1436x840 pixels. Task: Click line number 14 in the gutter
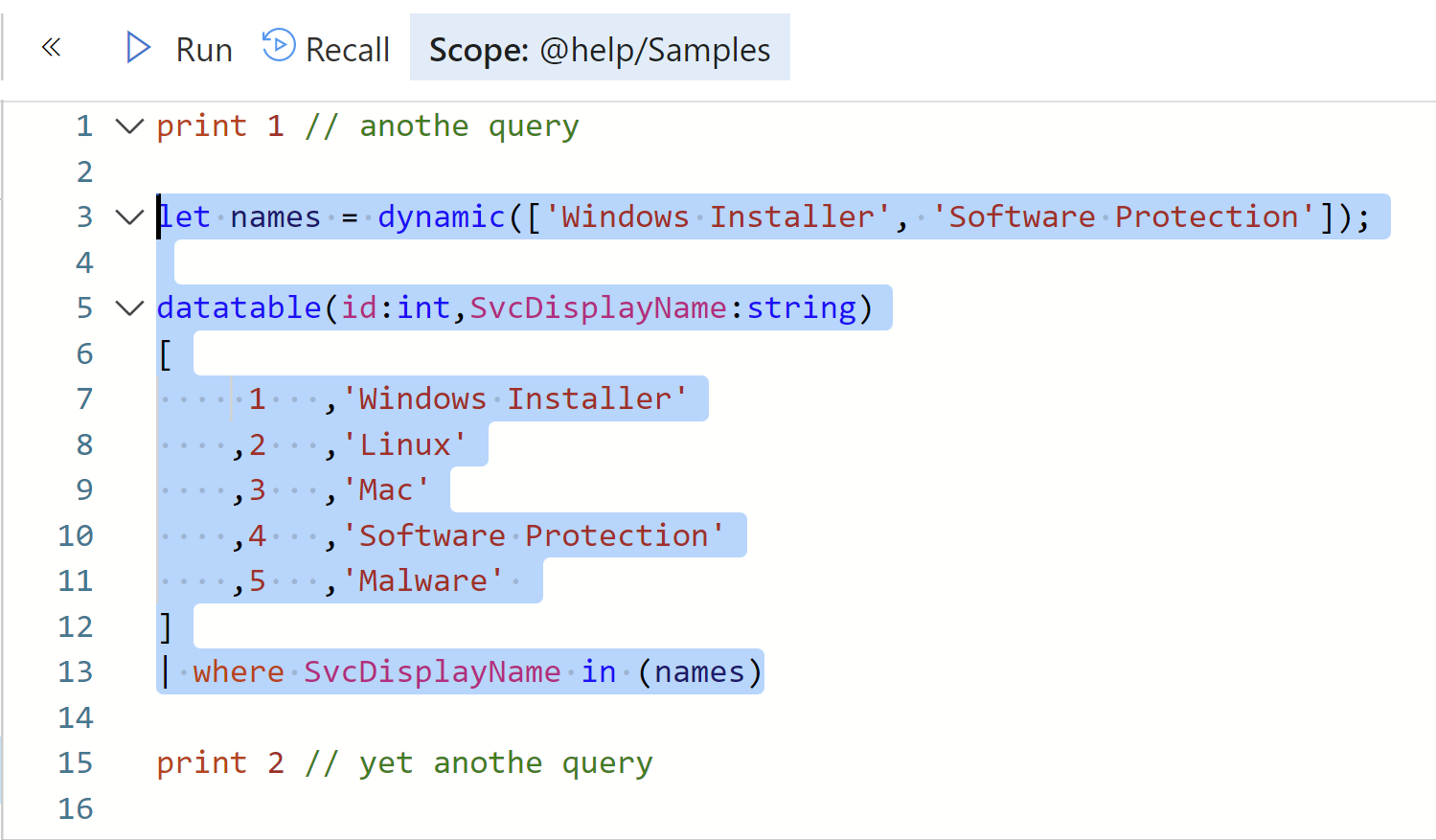pos(76,717)
